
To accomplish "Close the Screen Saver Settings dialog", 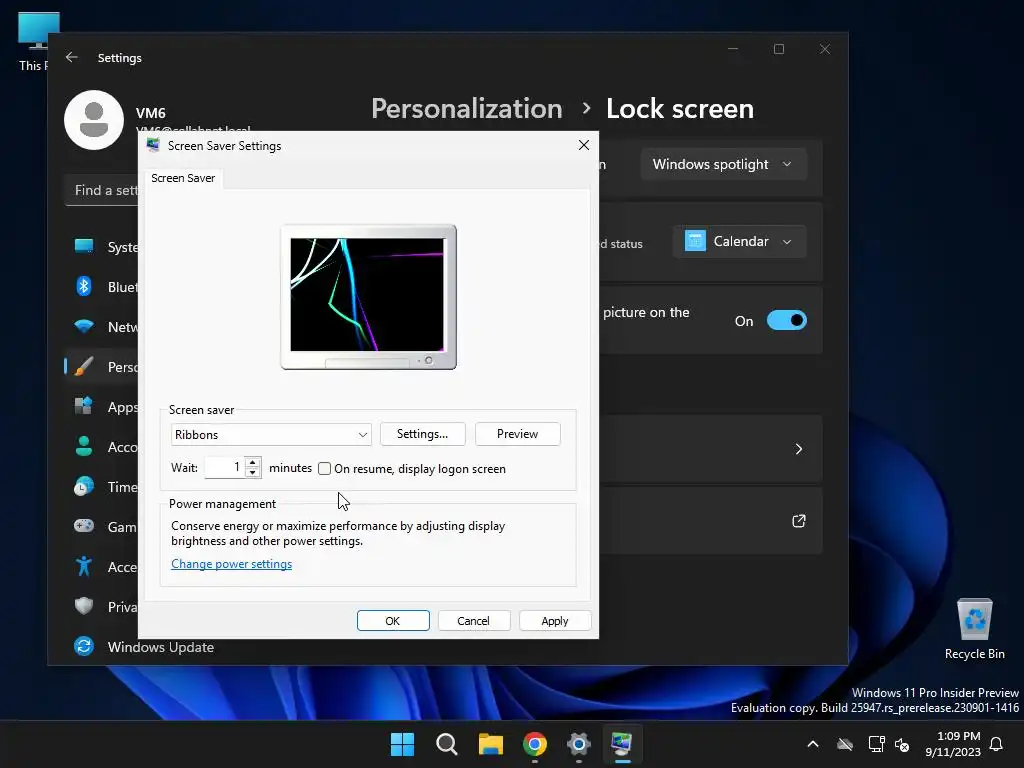I will click(x=584, y=145).
